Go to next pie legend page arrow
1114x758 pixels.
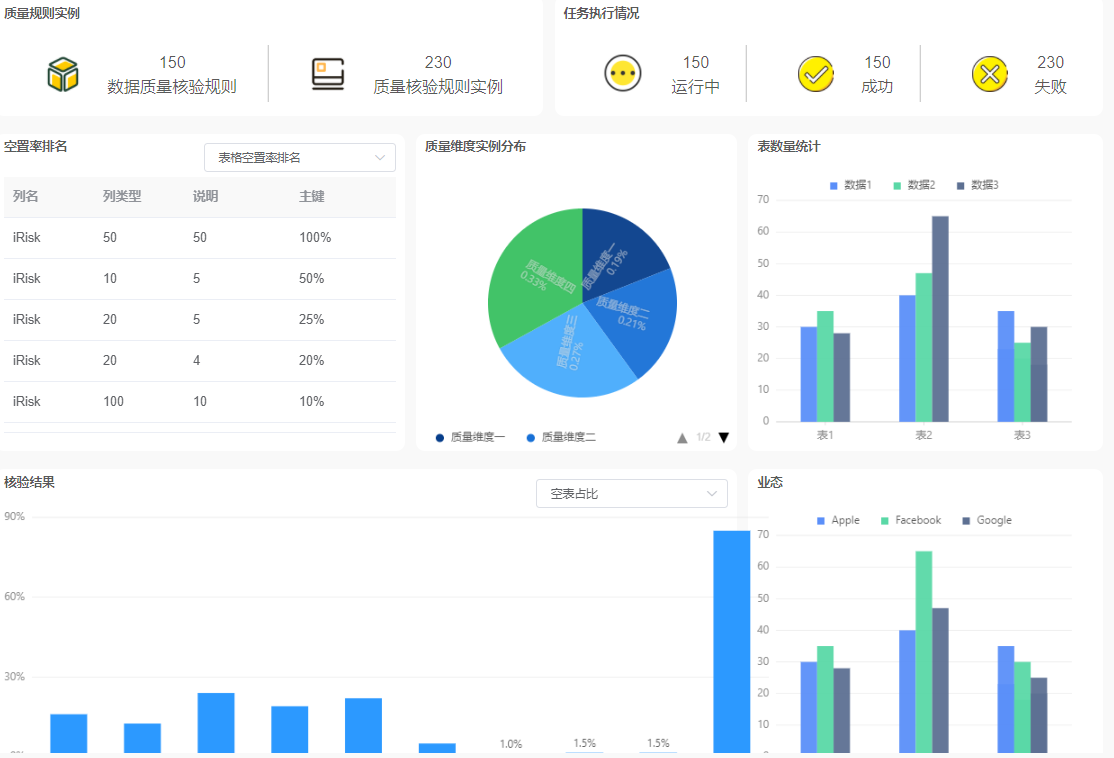724,438
